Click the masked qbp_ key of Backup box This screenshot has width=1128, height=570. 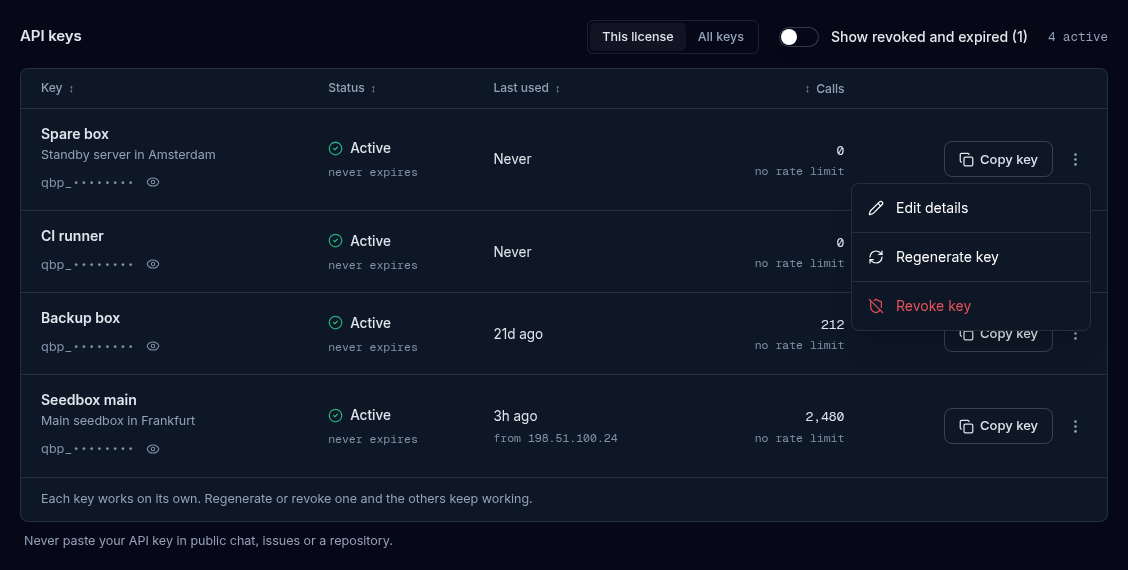87,347
